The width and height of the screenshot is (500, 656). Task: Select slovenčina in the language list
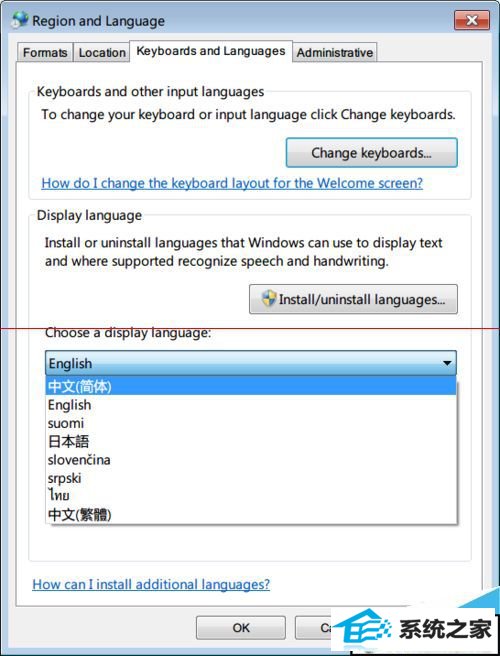(x=251, y=460)
